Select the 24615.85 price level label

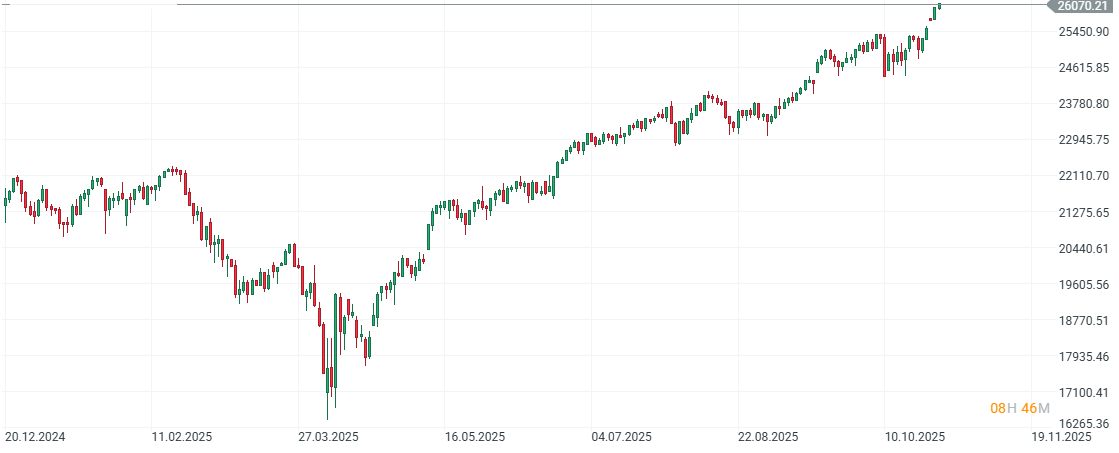pos(1084,68)
